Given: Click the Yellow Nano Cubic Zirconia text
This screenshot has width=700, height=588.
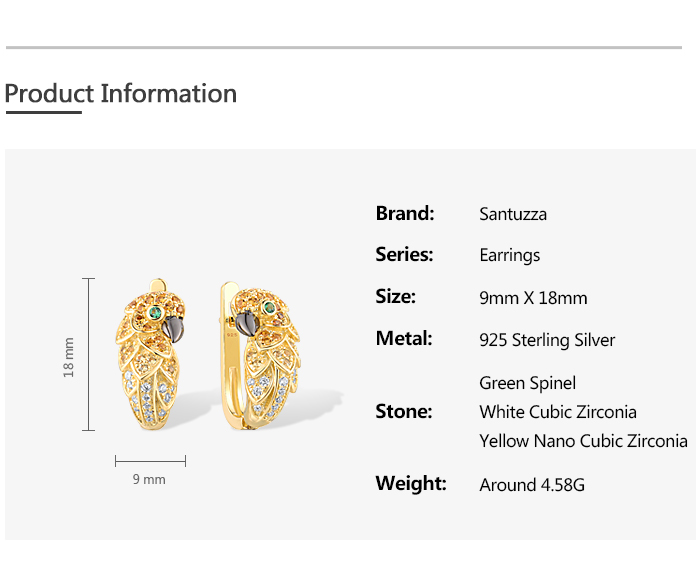Looking at the screenshot, I should pyautogui.click(x=583, y=441).
